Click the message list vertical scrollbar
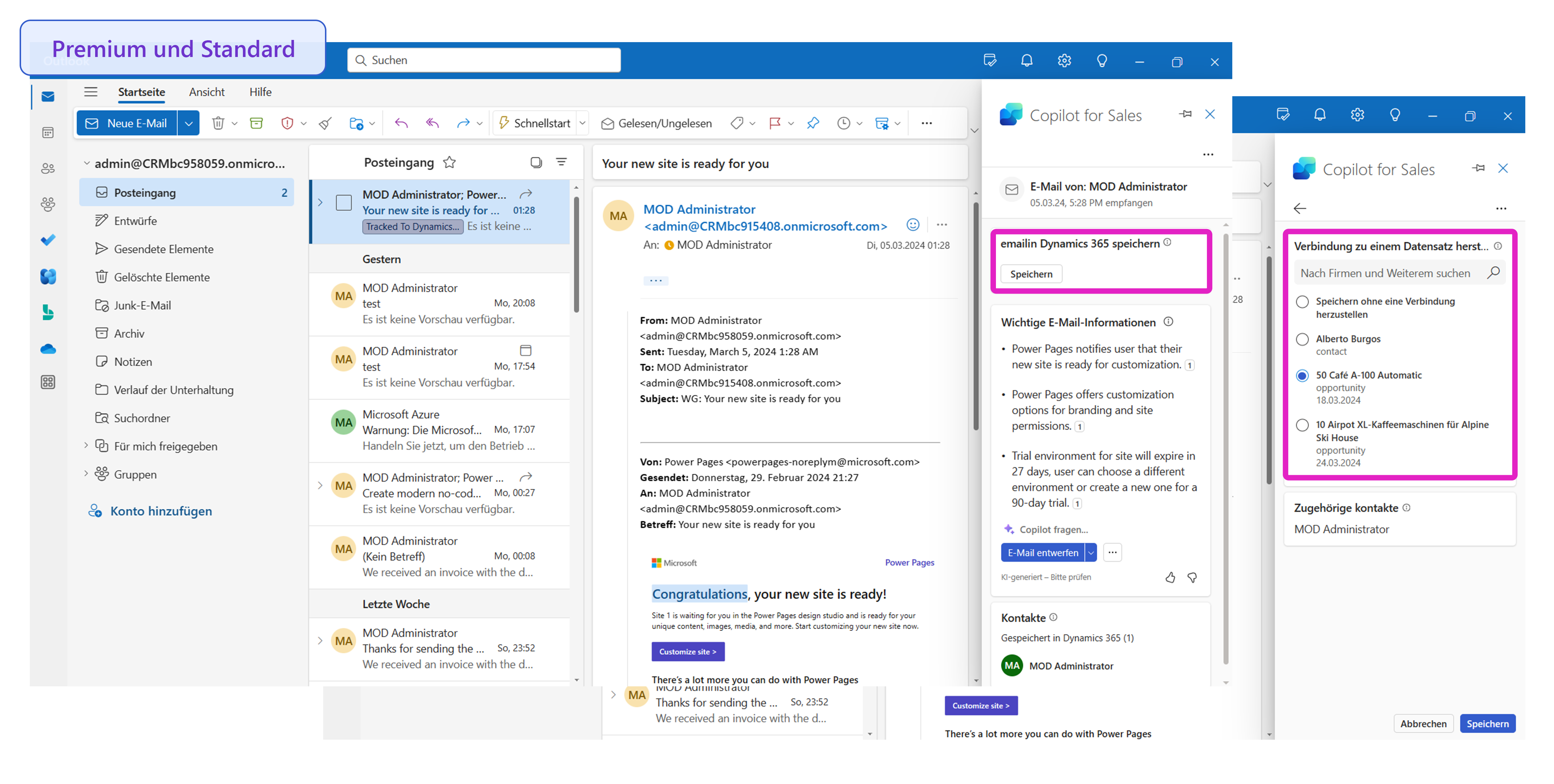 pos(576,253)
